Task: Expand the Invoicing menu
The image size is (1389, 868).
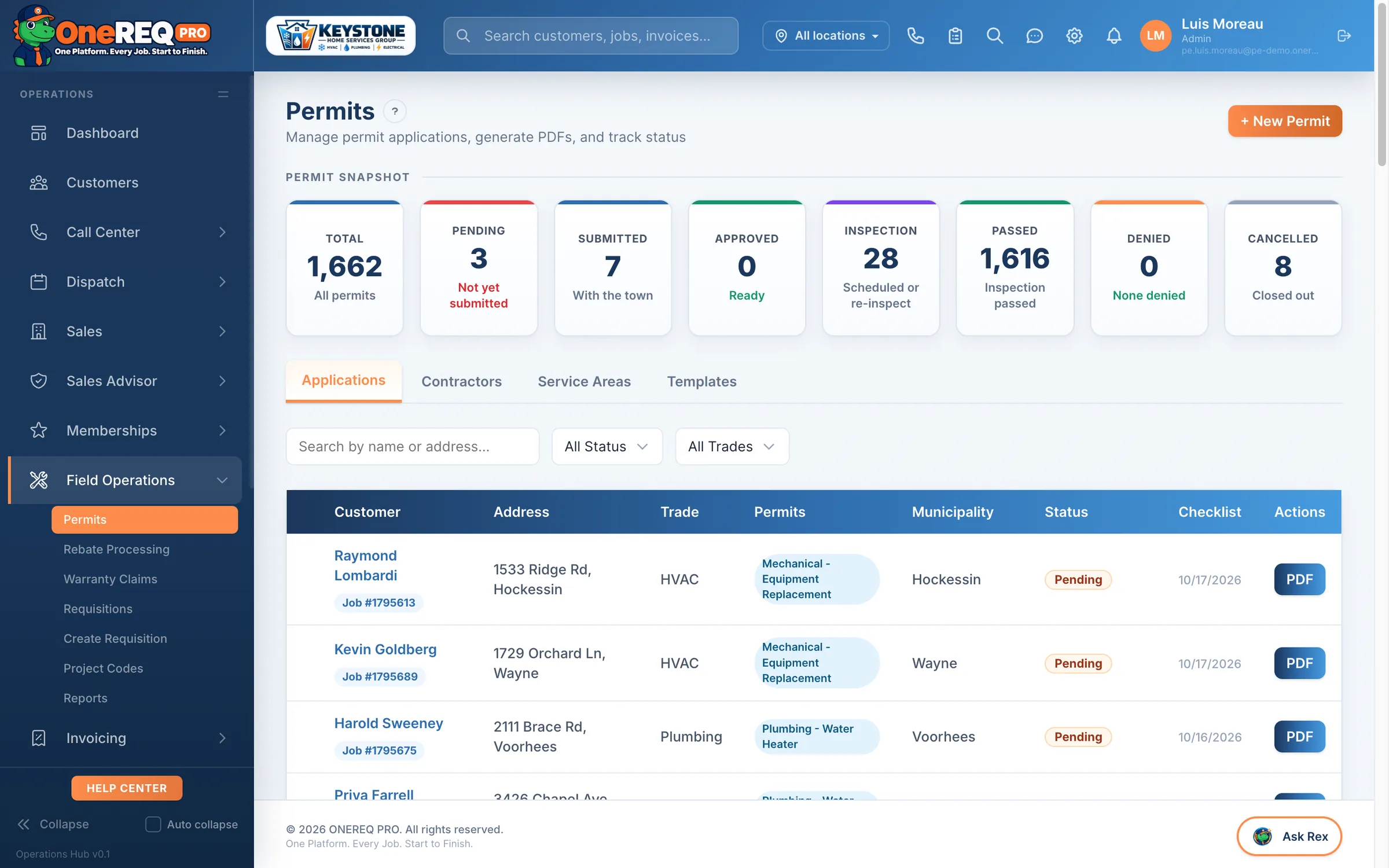Action: click(125, 738)
